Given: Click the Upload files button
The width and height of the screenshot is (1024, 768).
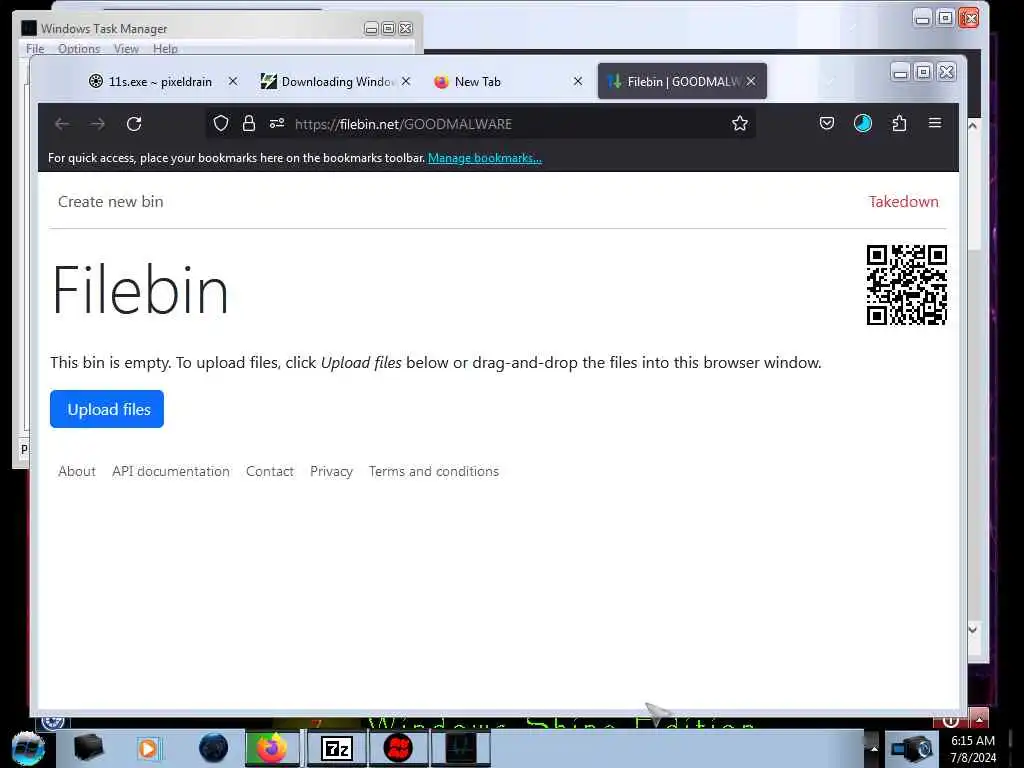Looking at the screenshot, I should (107, 409).
